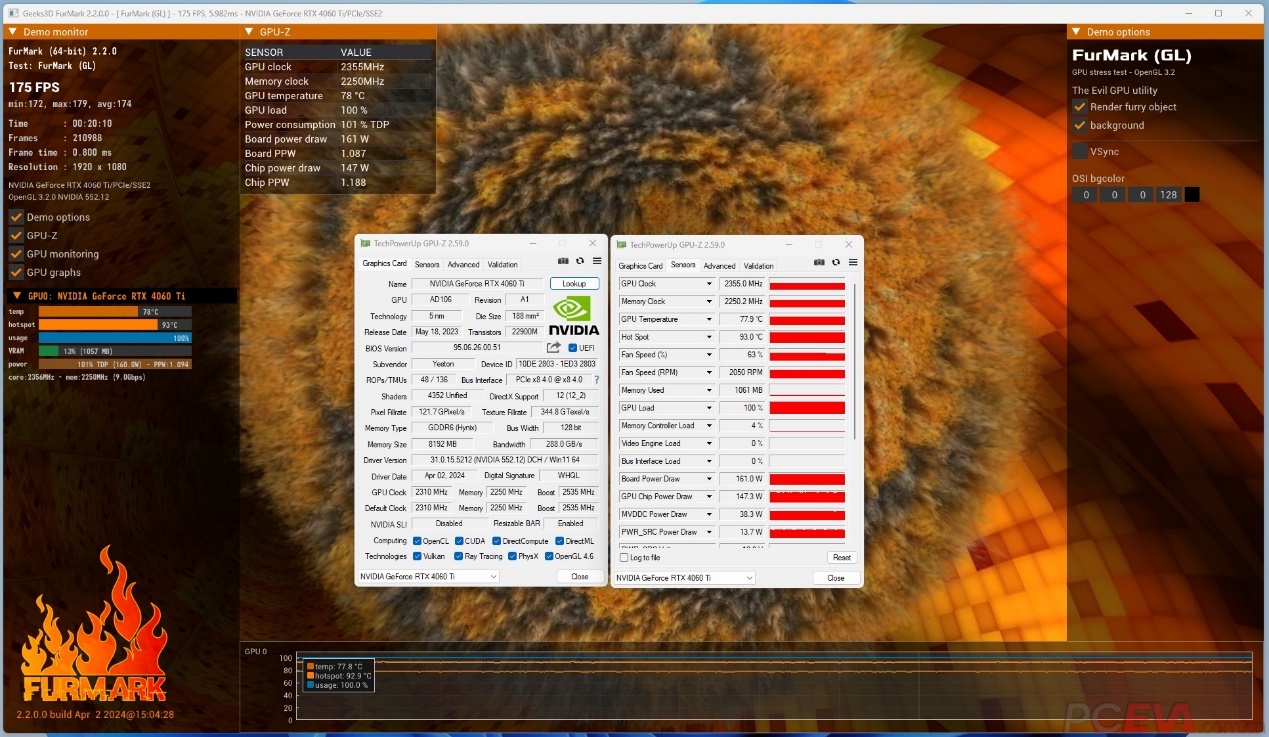Open Advanced tab in right GPU-Z window
Viewport: 1269px width, 737px height.
(719, 266)
